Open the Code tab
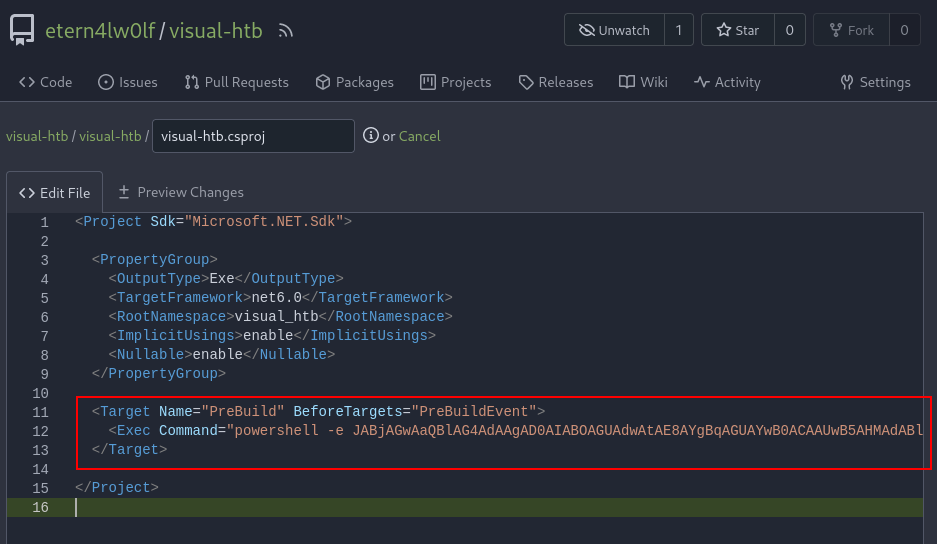937x544 pixels. click(x=45, y=82)
